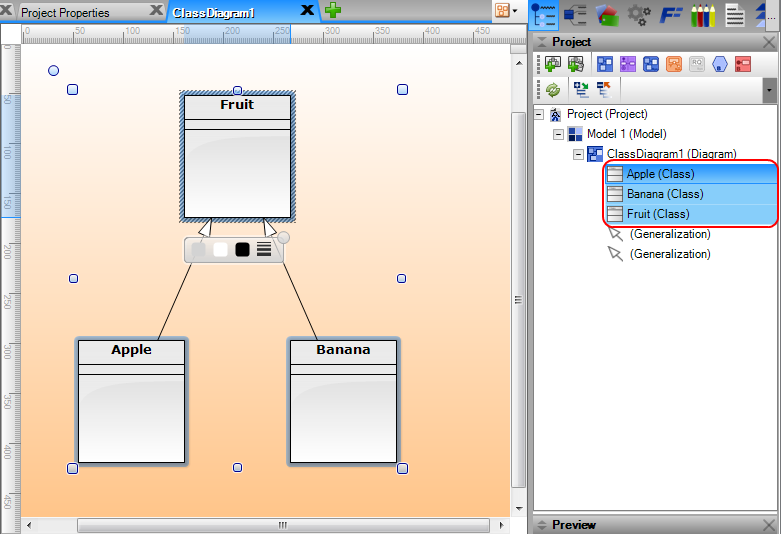Open the text document panel icon
This screenshot has width=781, height=534.
tap(735, 15)
